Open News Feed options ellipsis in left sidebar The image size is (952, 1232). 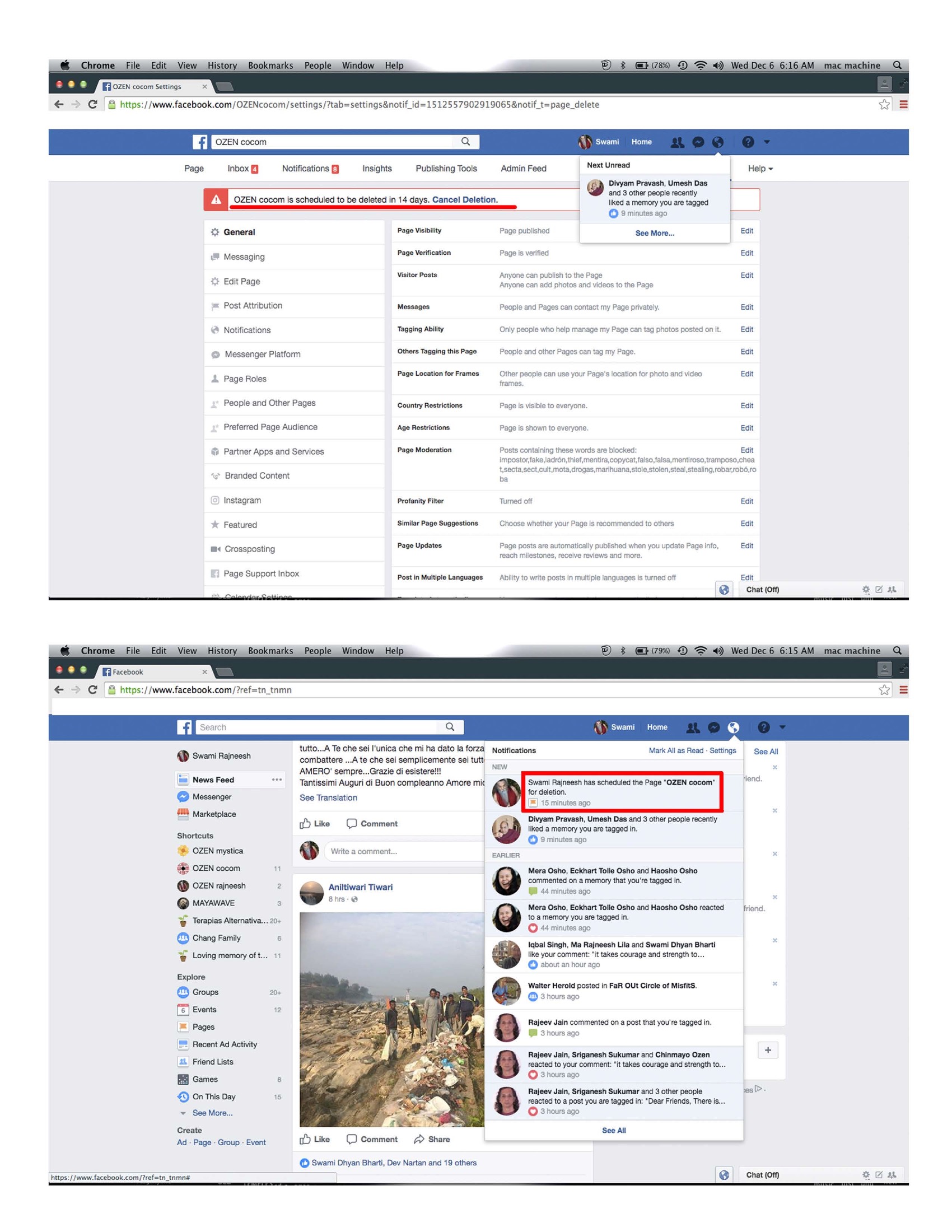(276, 780)
